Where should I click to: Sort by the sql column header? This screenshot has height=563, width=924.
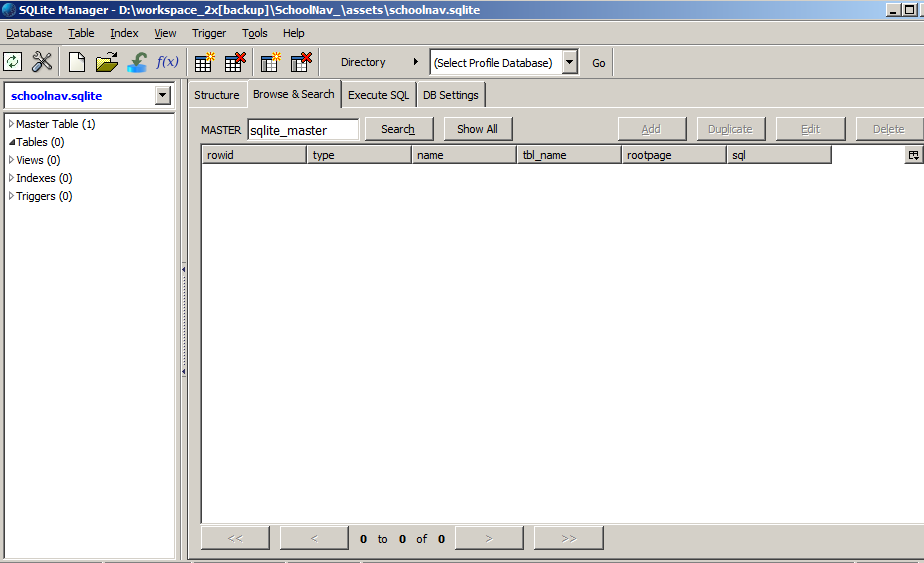pos(778,155)
